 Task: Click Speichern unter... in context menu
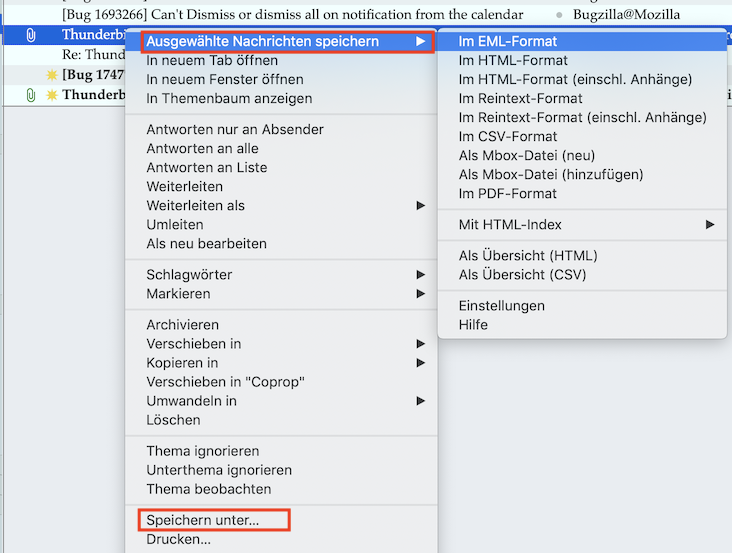click(203, 521)
